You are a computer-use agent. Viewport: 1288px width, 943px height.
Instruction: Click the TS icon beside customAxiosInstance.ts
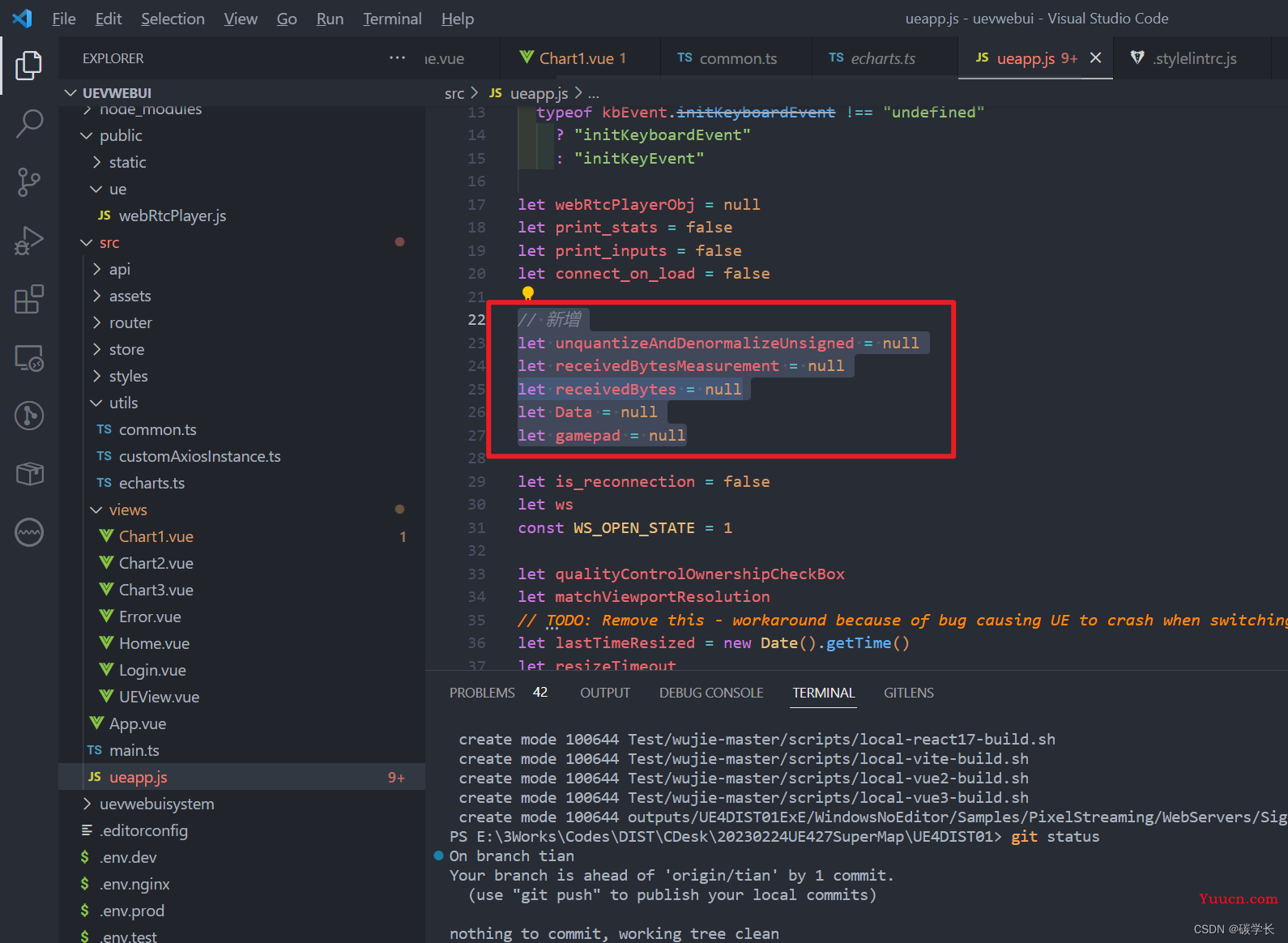click(104, 456)
